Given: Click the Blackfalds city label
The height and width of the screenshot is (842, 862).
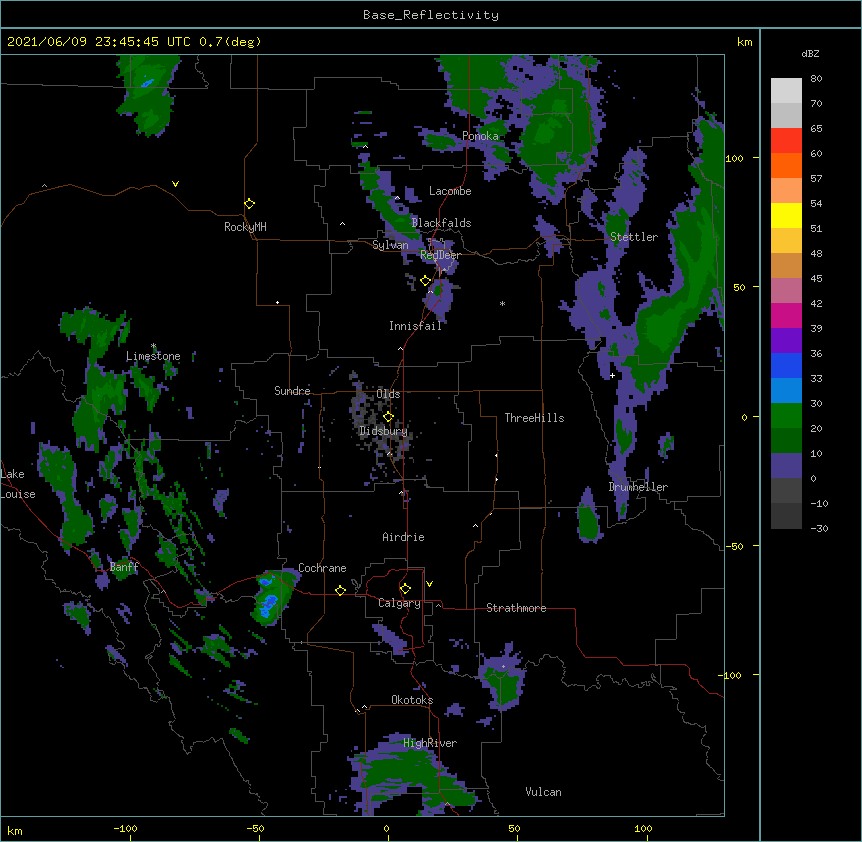Looking at the screenshot, I should coord(441,223).
